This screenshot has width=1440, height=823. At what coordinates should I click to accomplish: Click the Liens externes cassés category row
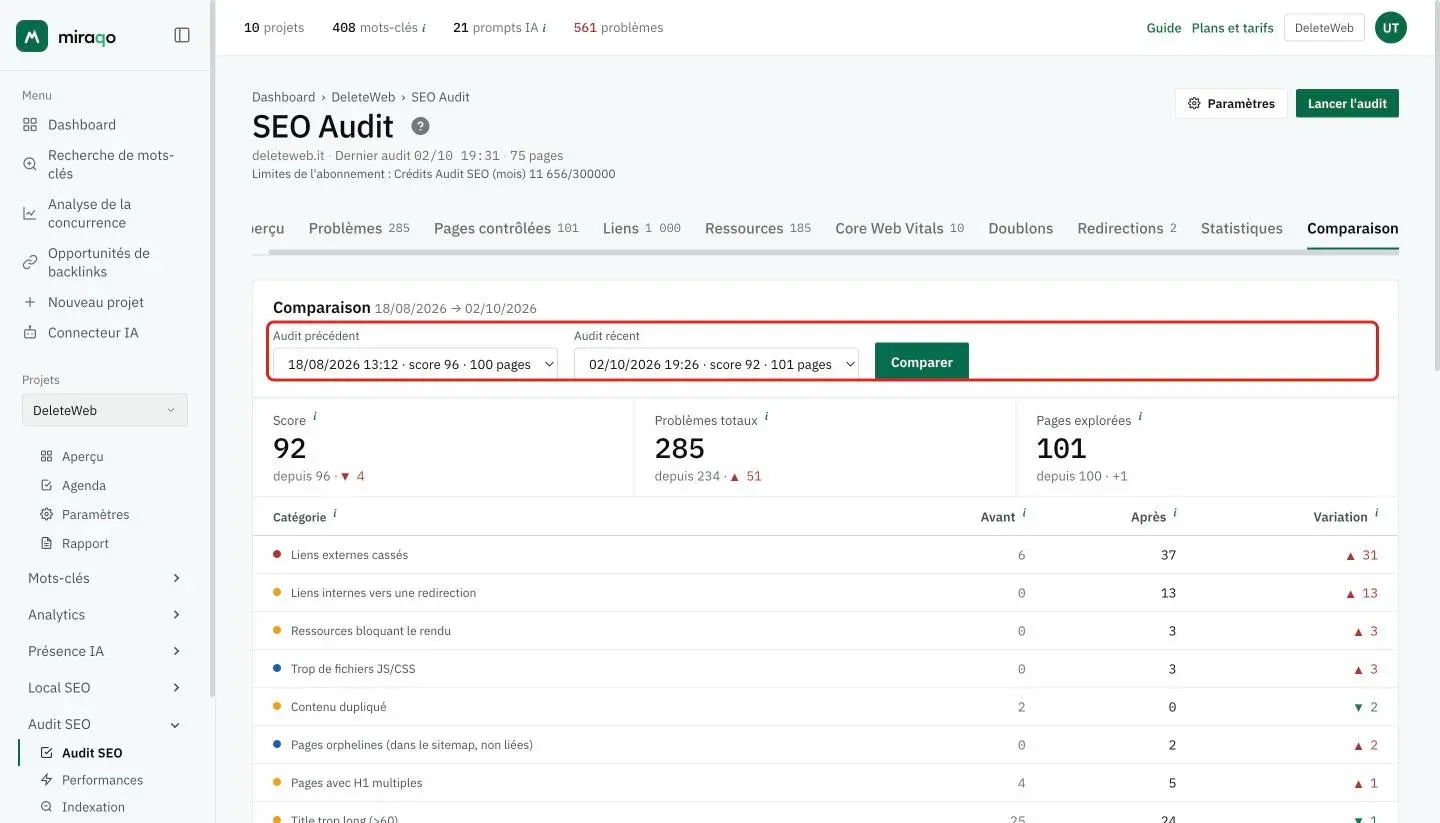pyautogui.click(x=826, y=555)
